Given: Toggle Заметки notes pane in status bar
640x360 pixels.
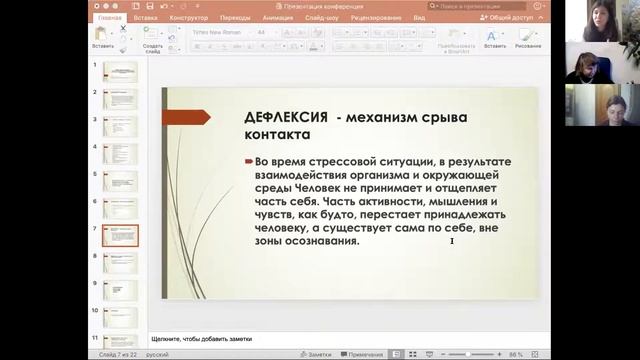Looking at the screenshot, I should coord(316,354).
